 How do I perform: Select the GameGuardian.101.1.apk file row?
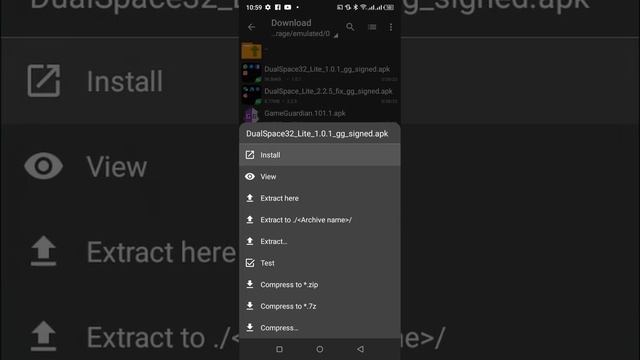pyautogui.click(x=320, y=114)
